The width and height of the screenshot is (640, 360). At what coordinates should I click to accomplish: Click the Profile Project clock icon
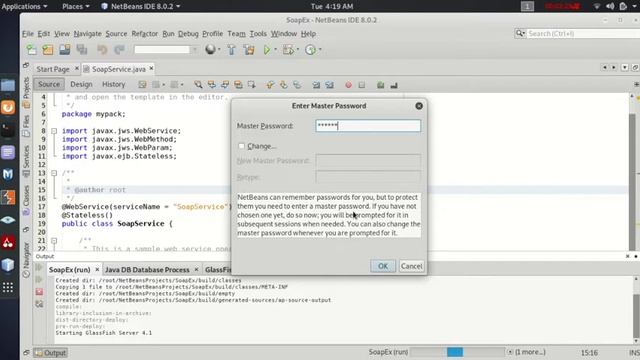pyautogui.click(x=310, y=50)
